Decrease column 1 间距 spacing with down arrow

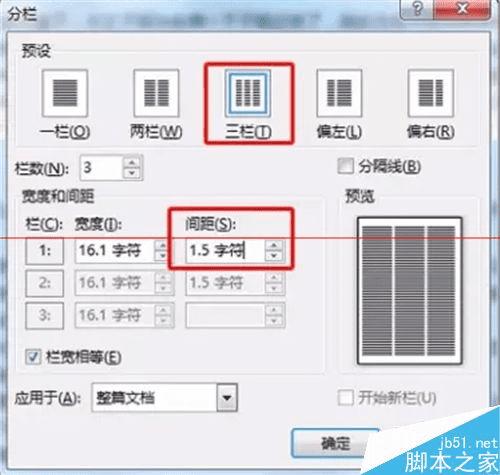click(x=274, y=256)
